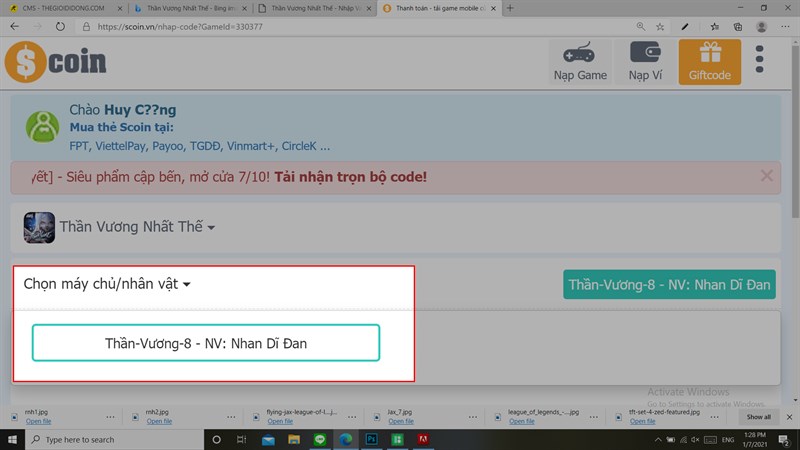The image size is (800, 450).
Task: Open the notification center icon
Action: [x=784, y=439]
